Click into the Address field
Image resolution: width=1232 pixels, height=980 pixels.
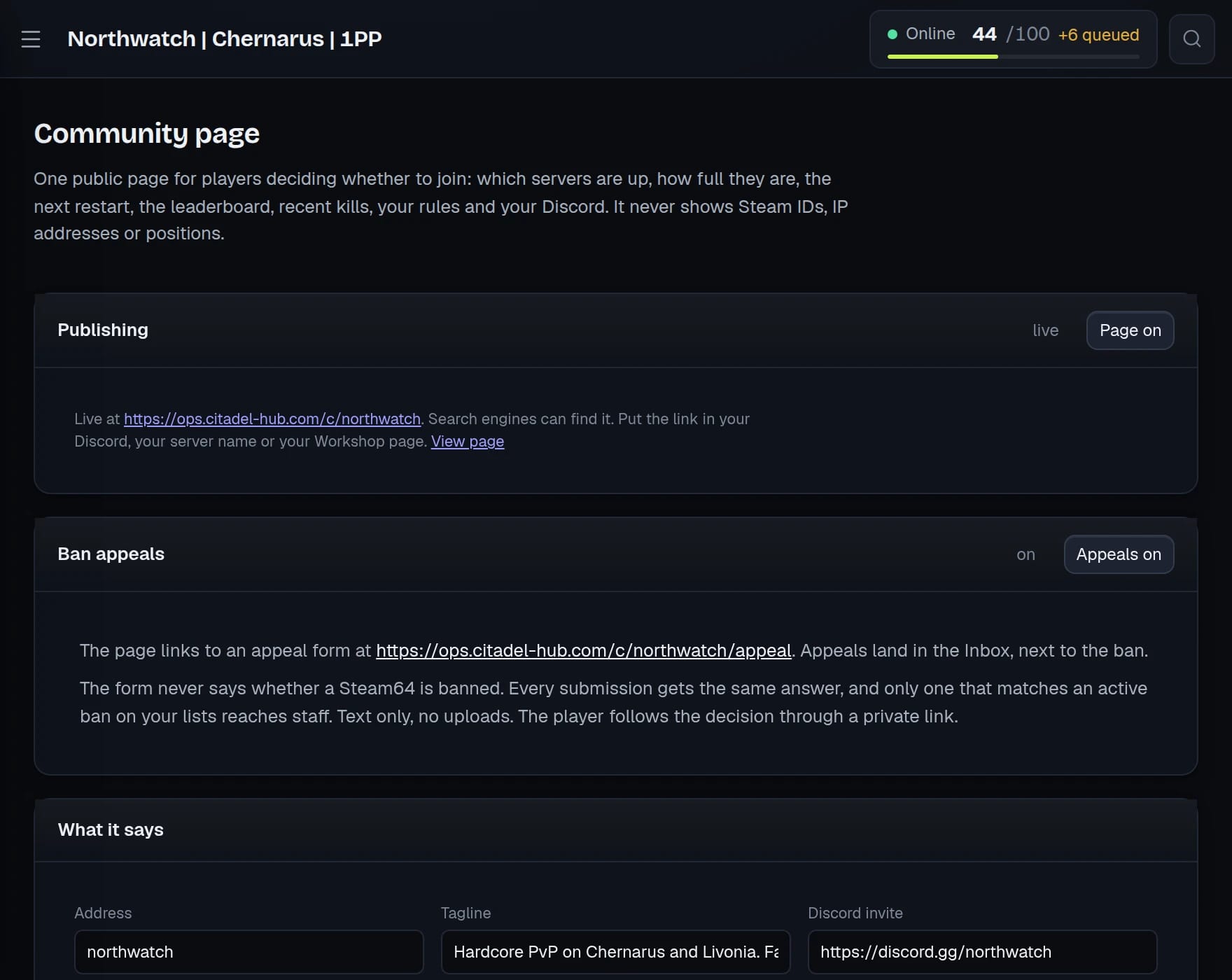coord(249,952)
